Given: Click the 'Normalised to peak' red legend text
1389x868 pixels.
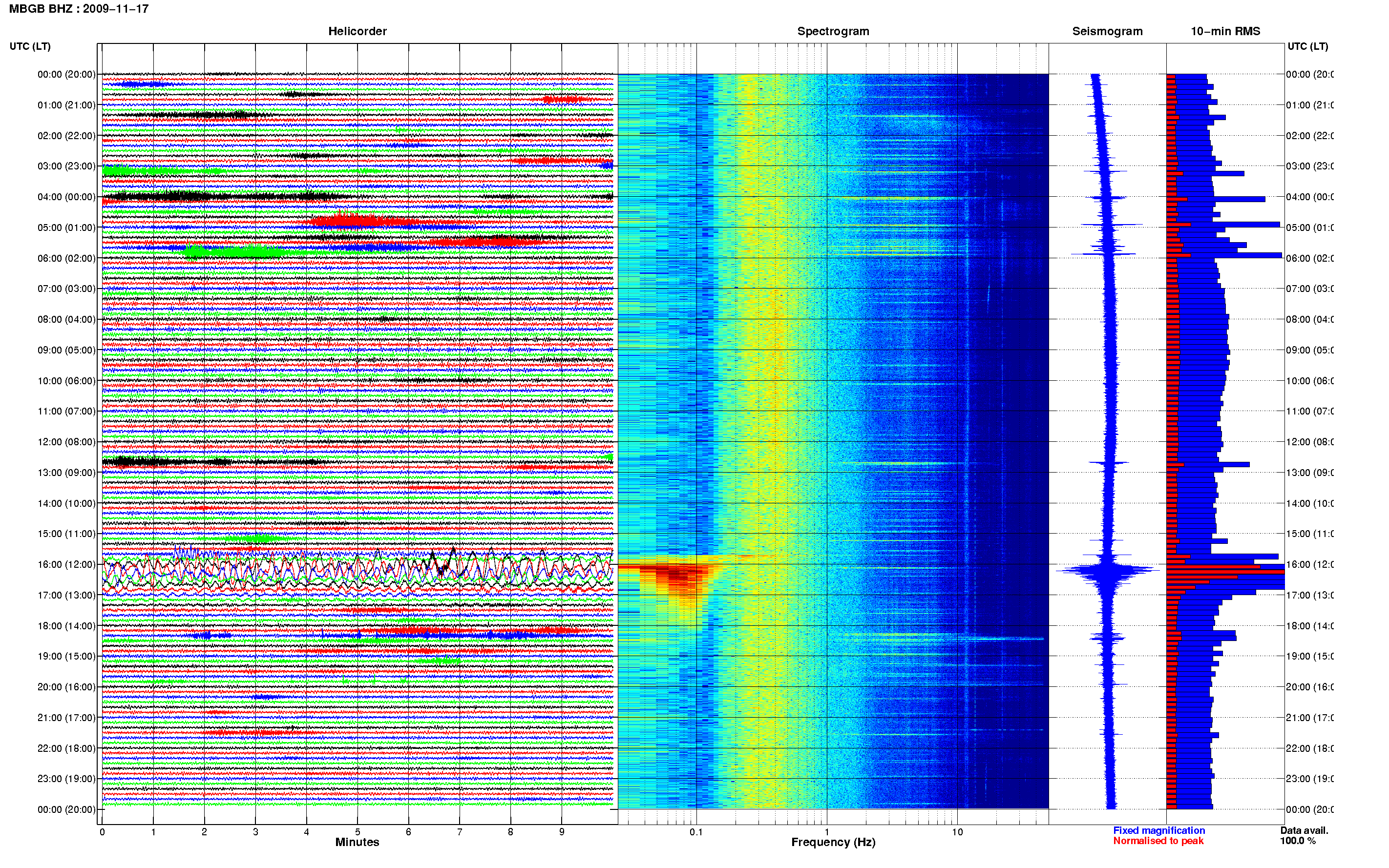Looking at the screenshot, I should 1158,841.
